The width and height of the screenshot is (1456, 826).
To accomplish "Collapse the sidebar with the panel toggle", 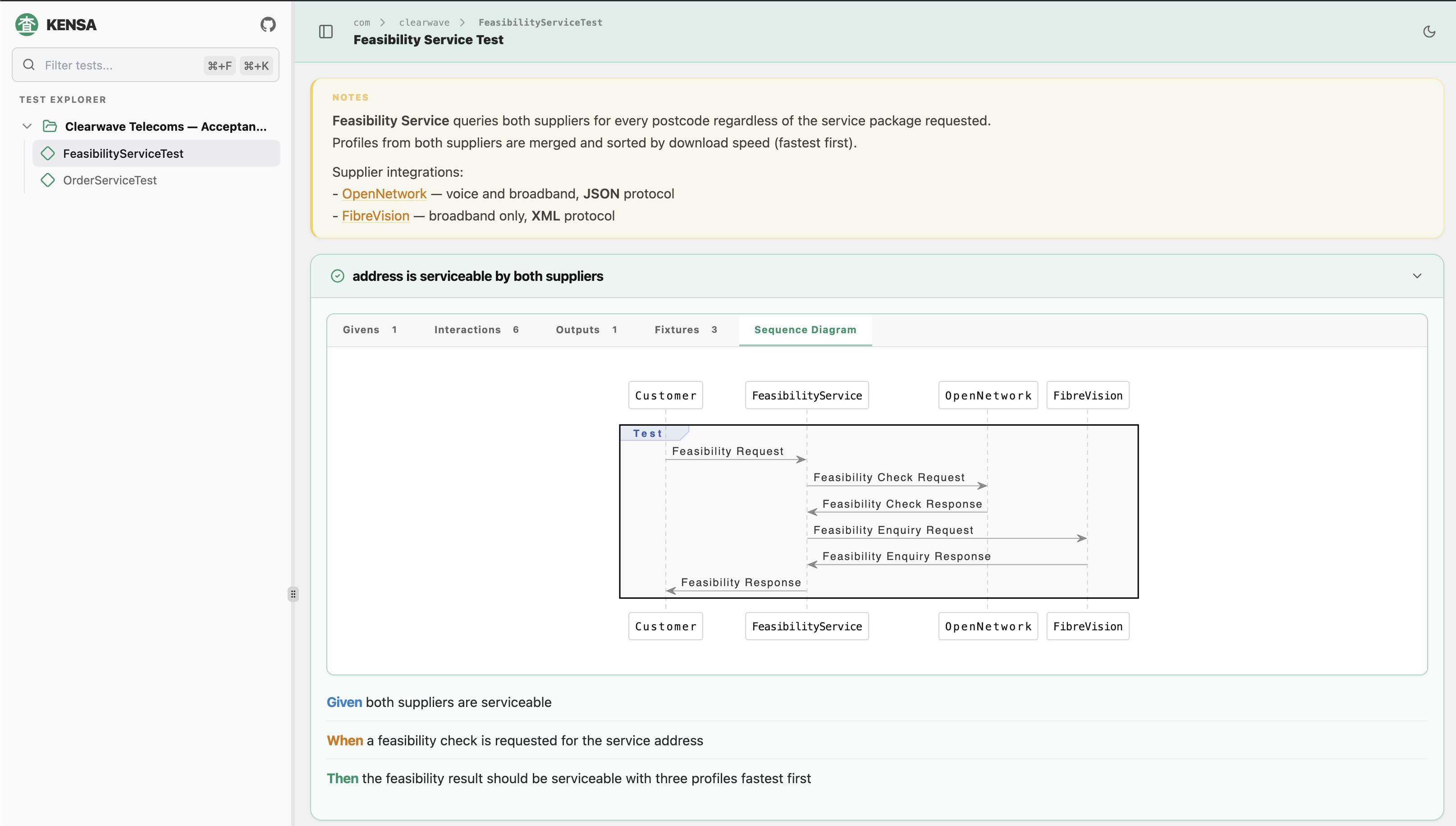I will coord(325,32).
